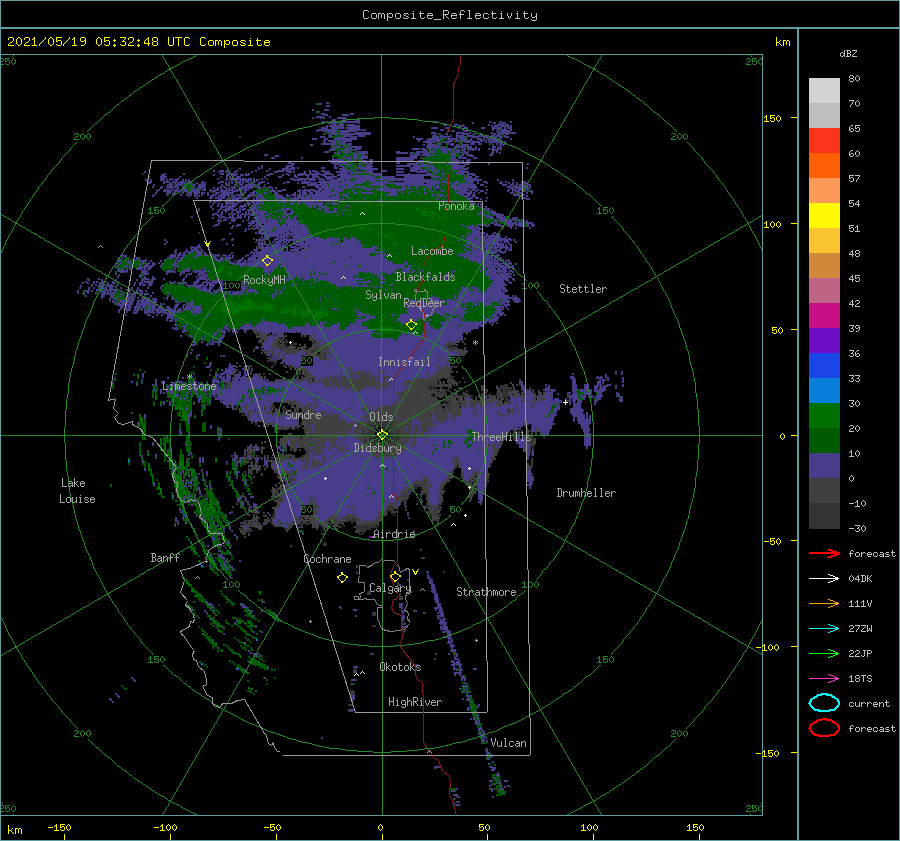Click the white 04DK arrow icon
Image resolution: width=900 pixels, height=841 pixels.
[824, 579]
